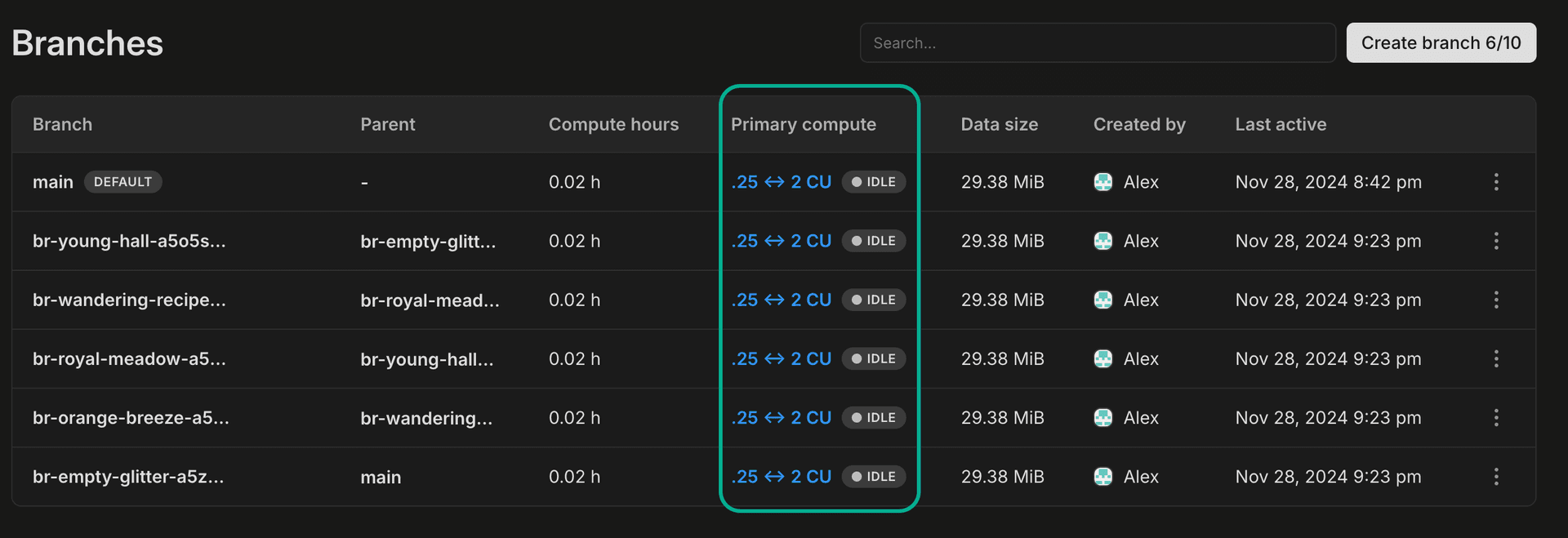The width and height of the screenshot is (1568, 538).
Task: Edit compute size for the br-orange-breeze row
Action: (781, 418)
